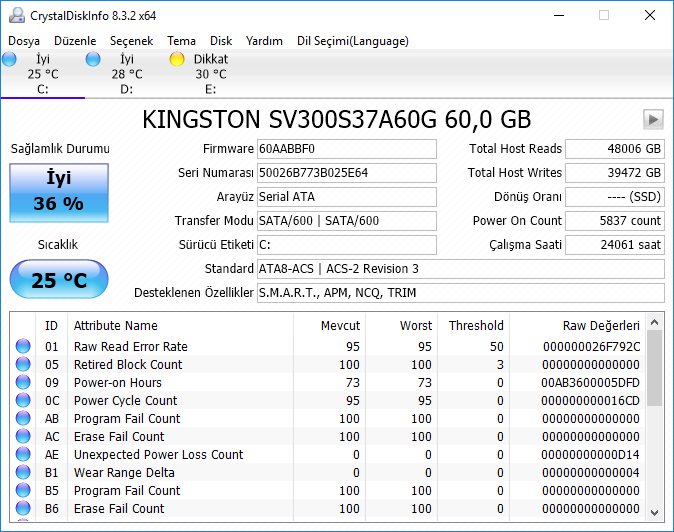The height and width of the screenshot is (532, 674).
Task: Click status orb of B6 Erase Fail Count row
Action: click(x=23, y=509)
